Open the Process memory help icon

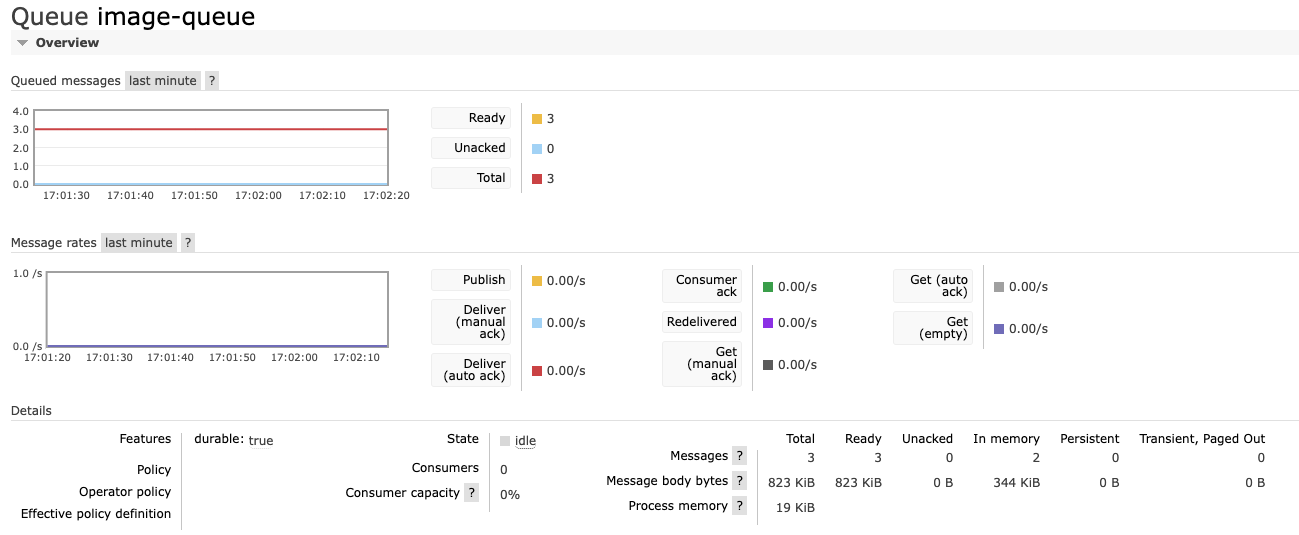pyautogui.click(x=740, y=506)
